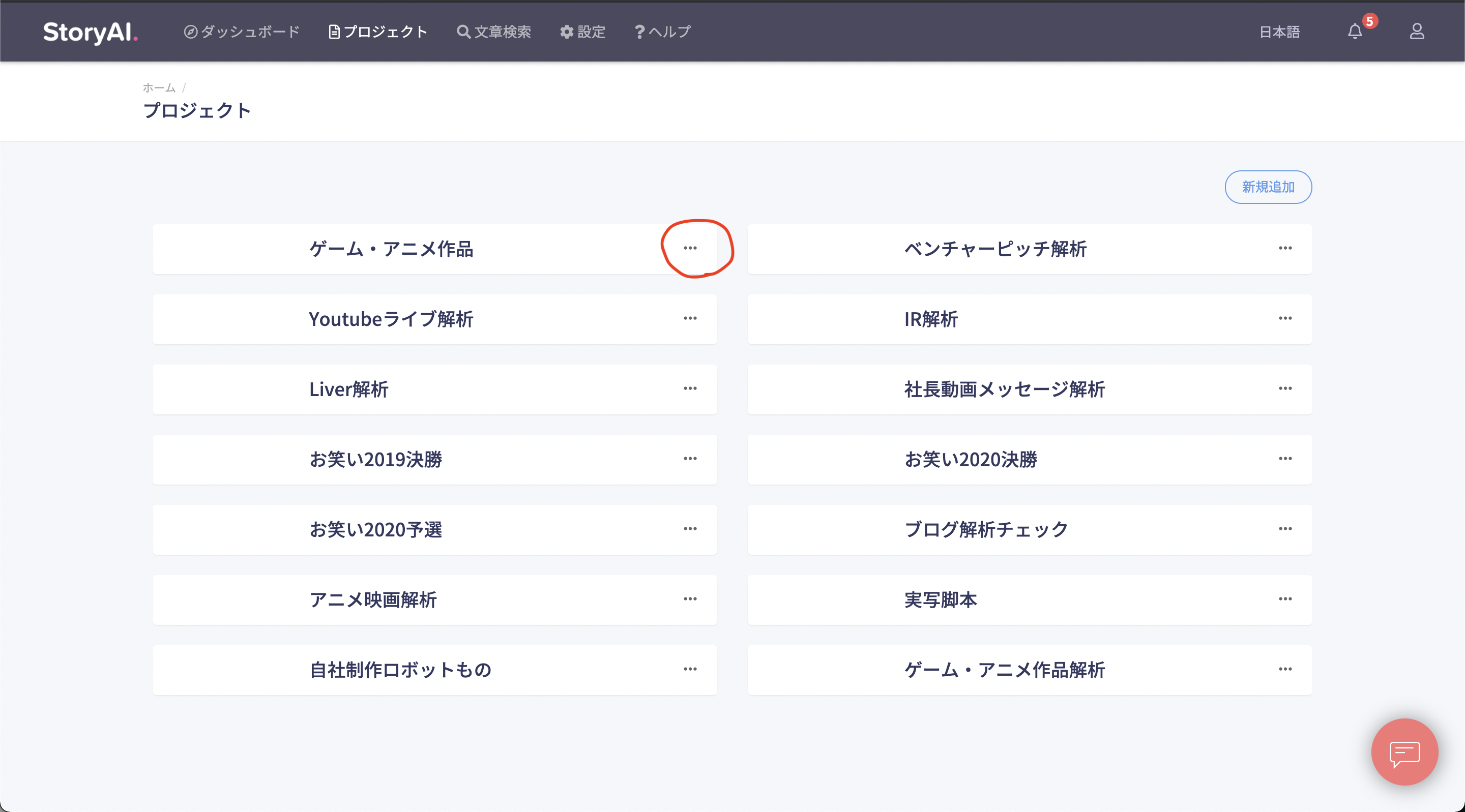
Task: Select プロジェクト in the top navigation
Action: click(x=378, y=32)
